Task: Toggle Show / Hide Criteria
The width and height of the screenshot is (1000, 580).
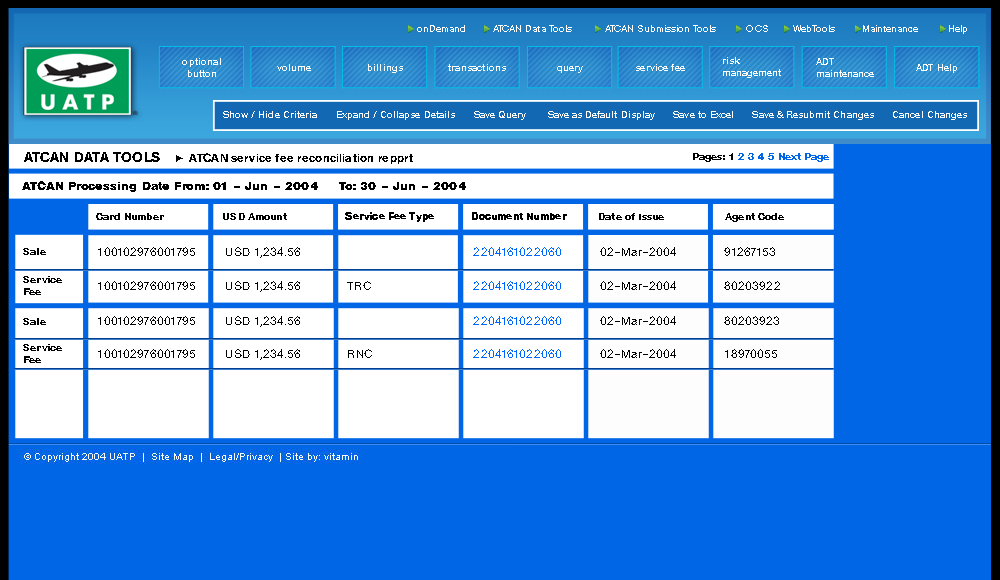Action: (x=270, y=115)
